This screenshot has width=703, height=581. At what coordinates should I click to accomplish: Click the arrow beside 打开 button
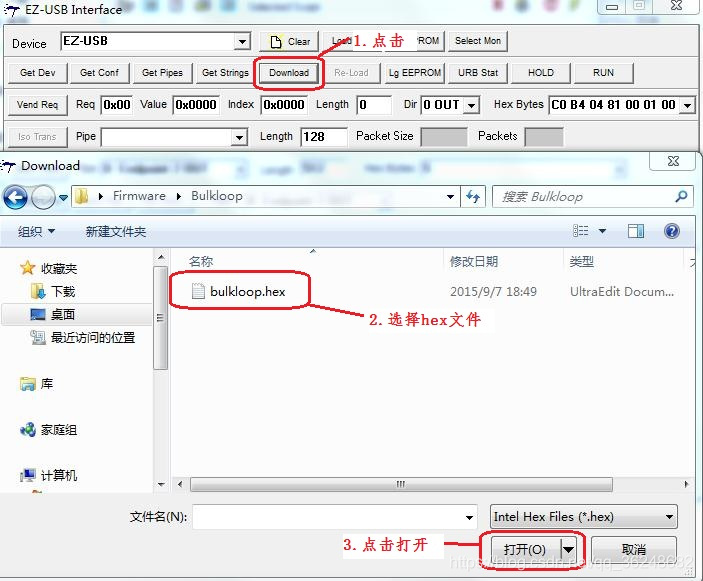[568, 550]
